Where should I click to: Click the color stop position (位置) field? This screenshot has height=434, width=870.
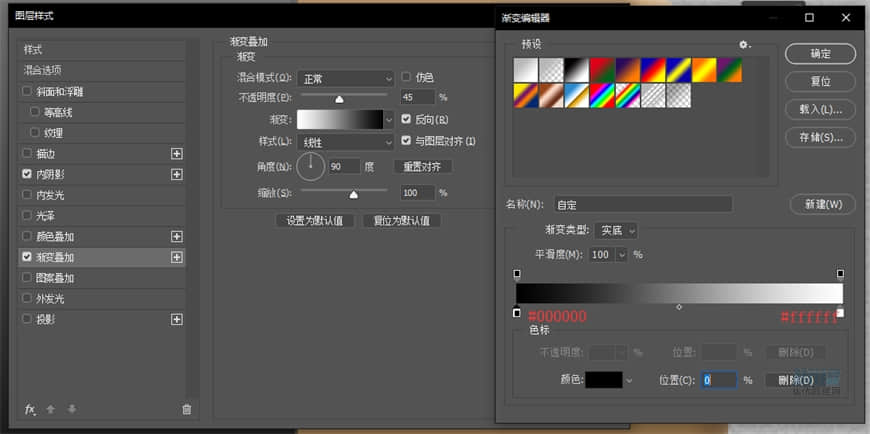(x=719, y=380)
